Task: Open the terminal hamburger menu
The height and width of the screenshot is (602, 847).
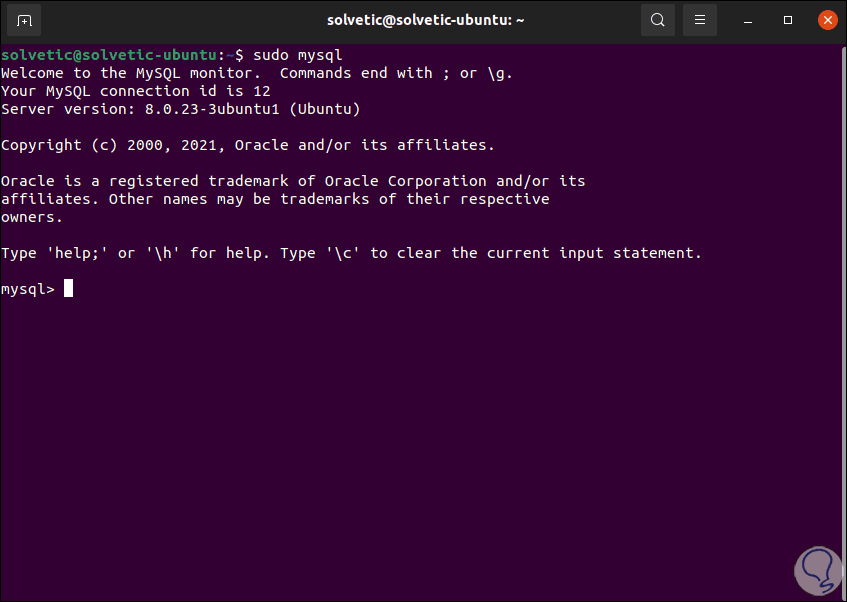Action: tap(700, 20)
